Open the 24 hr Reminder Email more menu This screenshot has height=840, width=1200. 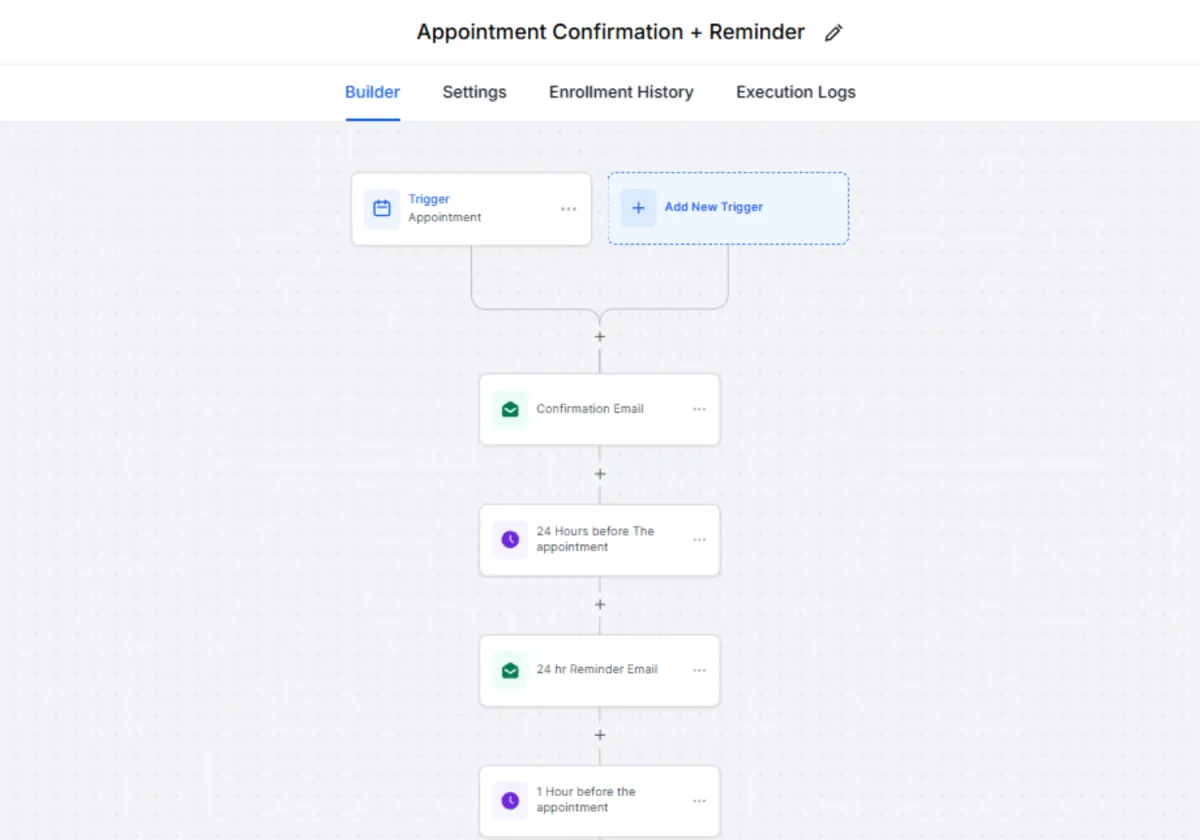pos(699,670)
